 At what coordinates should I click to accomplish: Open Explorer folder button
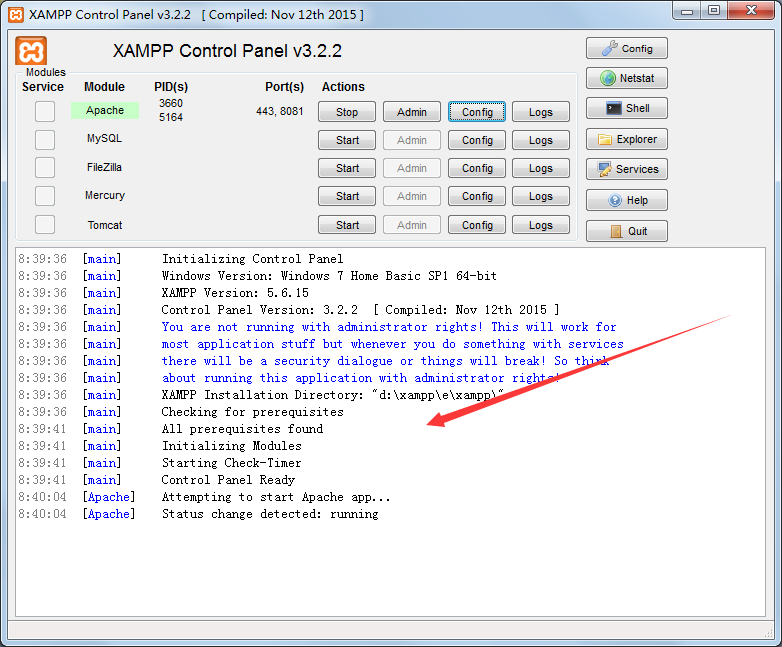click(x=626, y=139)
